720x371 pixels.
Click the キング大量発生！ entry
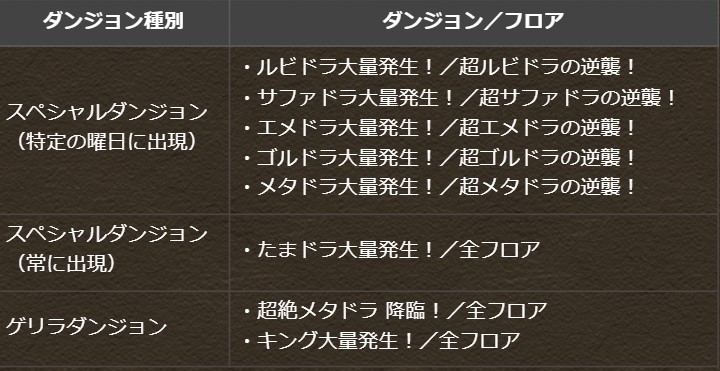coord(332,340)
